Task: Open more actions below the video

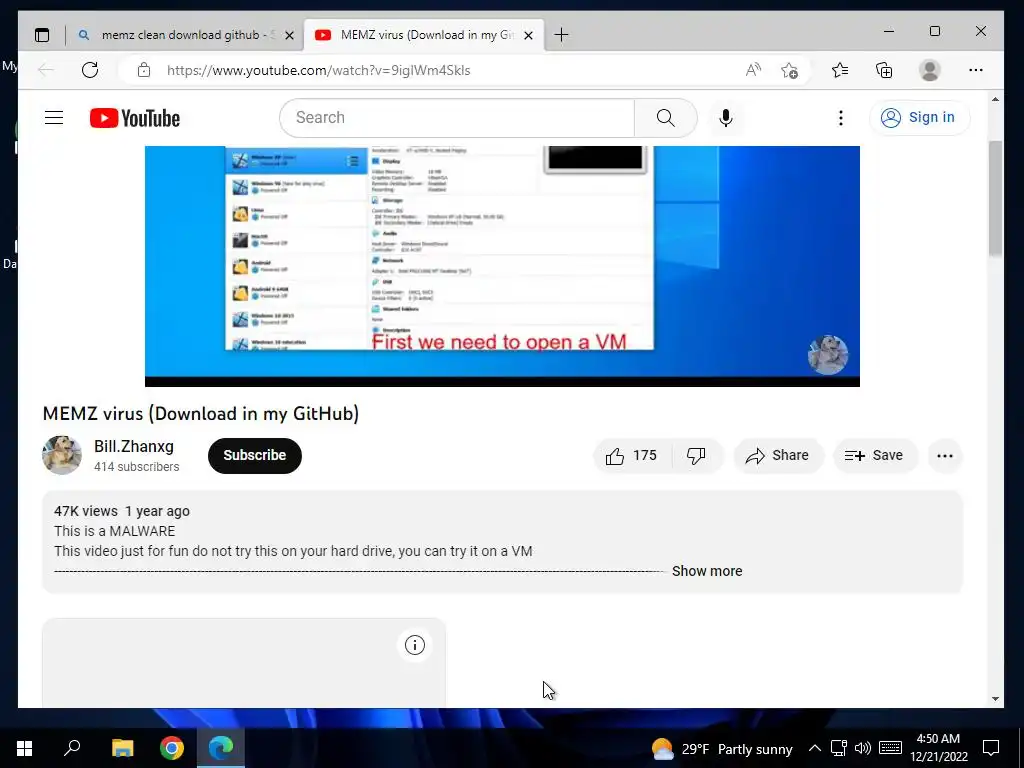Action: point(945,456)
